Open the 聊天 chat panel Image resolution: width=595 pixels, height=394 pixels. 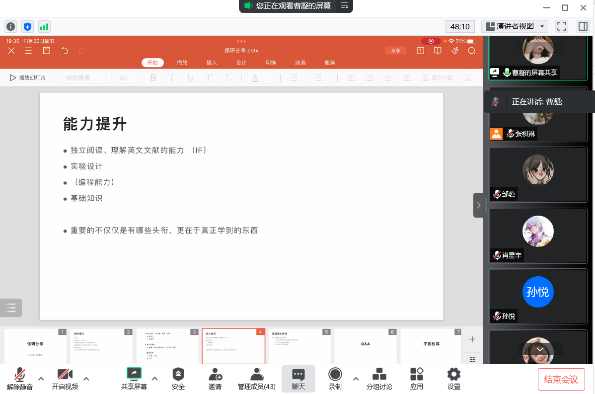point(298,379)
